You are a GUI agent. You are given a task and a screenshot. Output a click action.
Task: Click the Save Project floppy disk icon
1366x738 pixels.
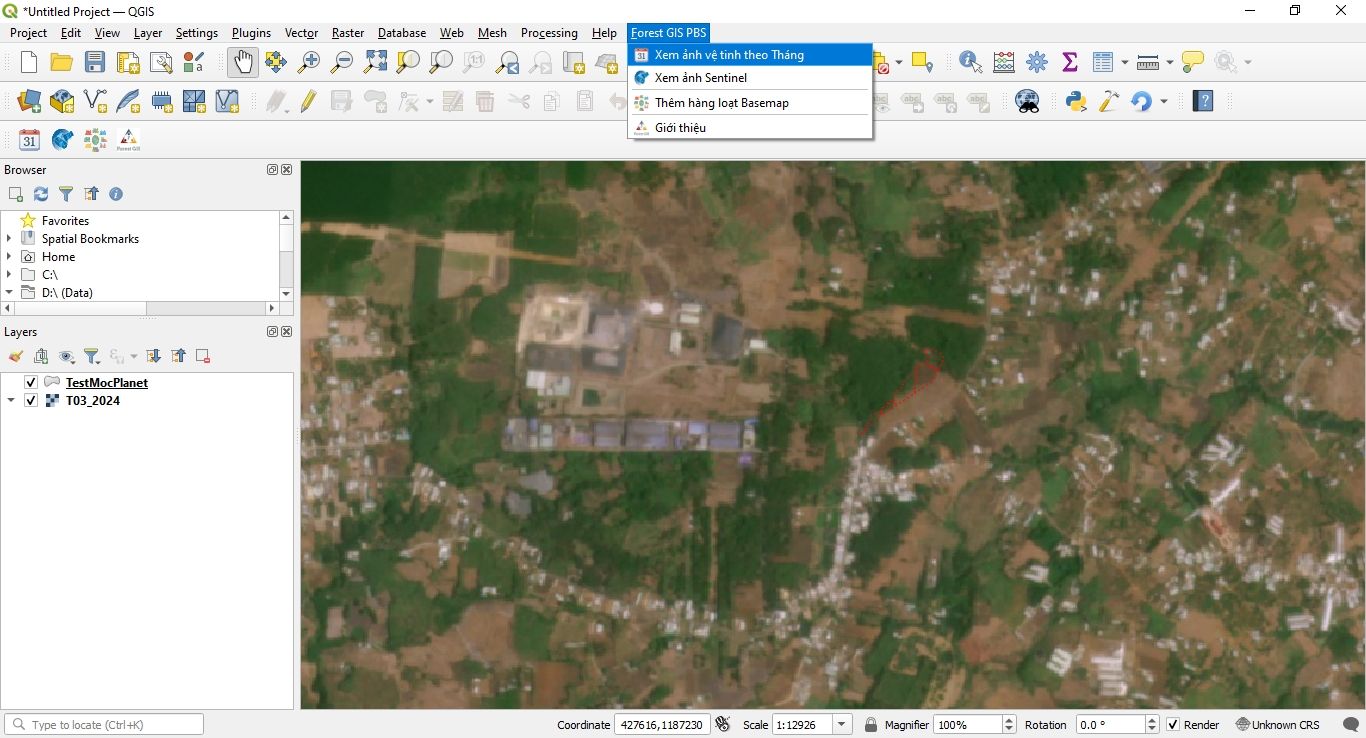[x=95, y=62]
